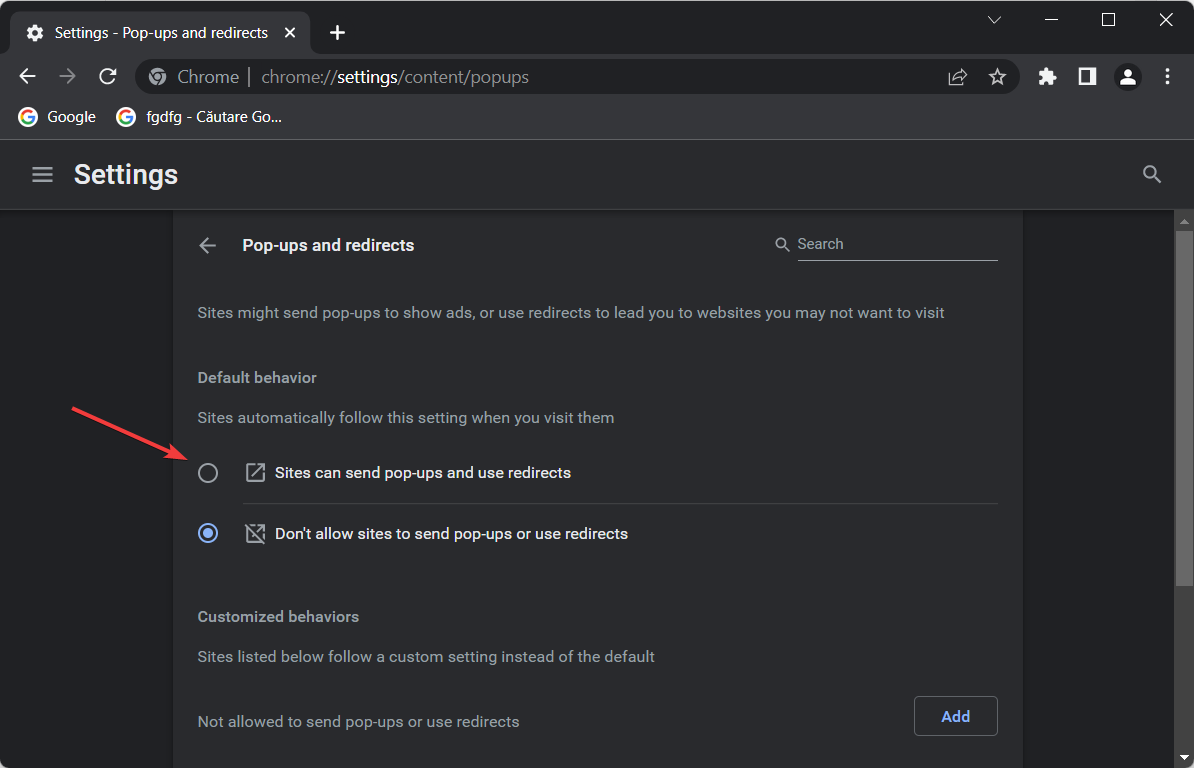Expand the tab search chevron
This screenshot has height=768, width=1194.
(994, 20)
